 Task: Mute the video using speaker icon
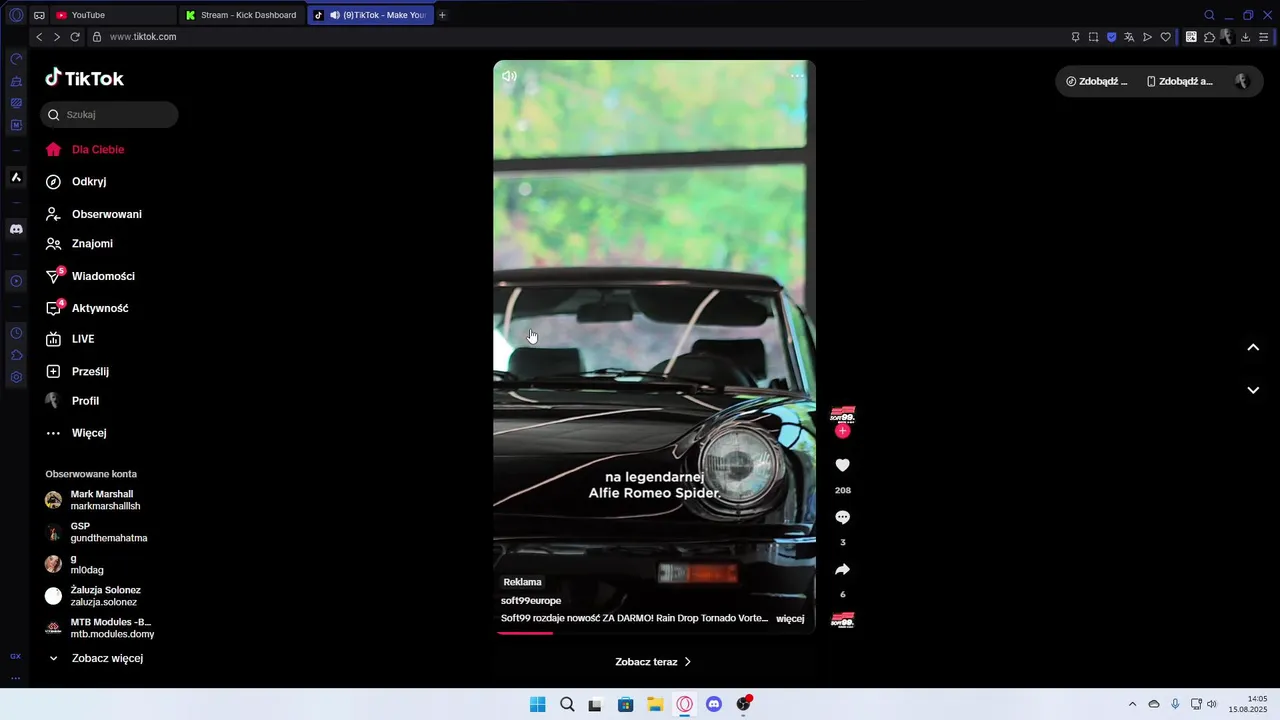pos(509,76)
